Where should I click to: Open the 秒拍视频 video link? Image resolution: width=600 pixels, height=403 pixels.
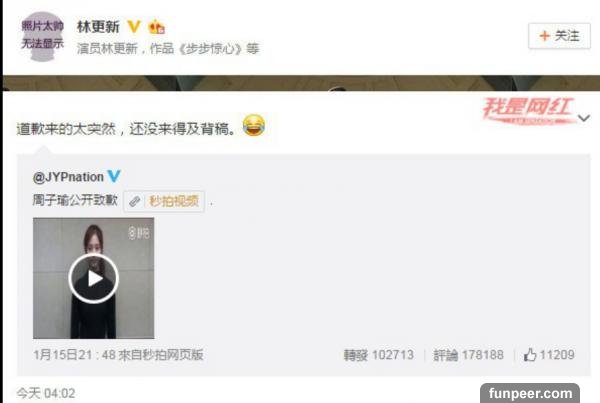click(174, 201)
